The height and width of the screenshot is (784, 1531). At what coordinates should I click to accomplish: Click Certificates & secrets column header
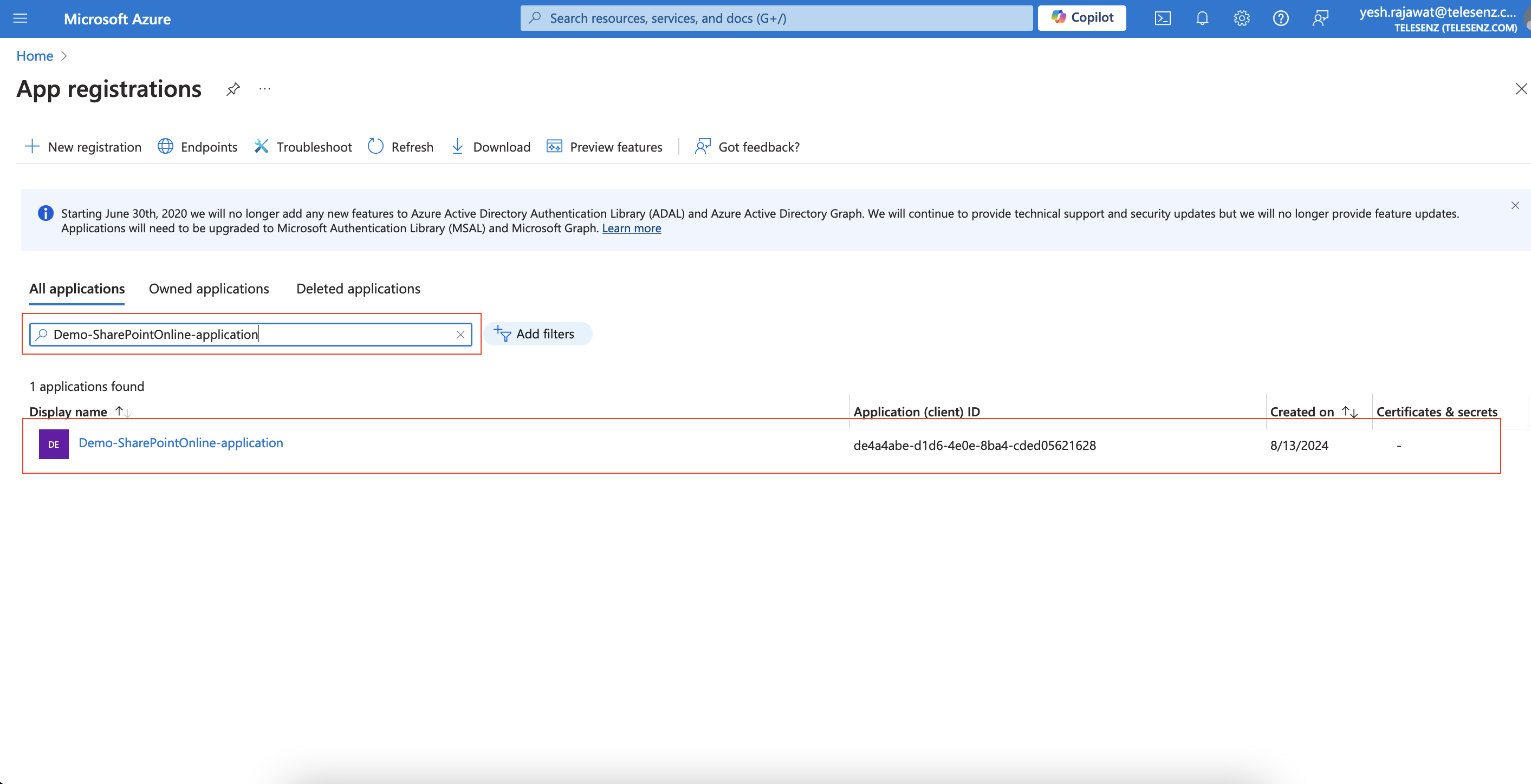coord(1437,411)
